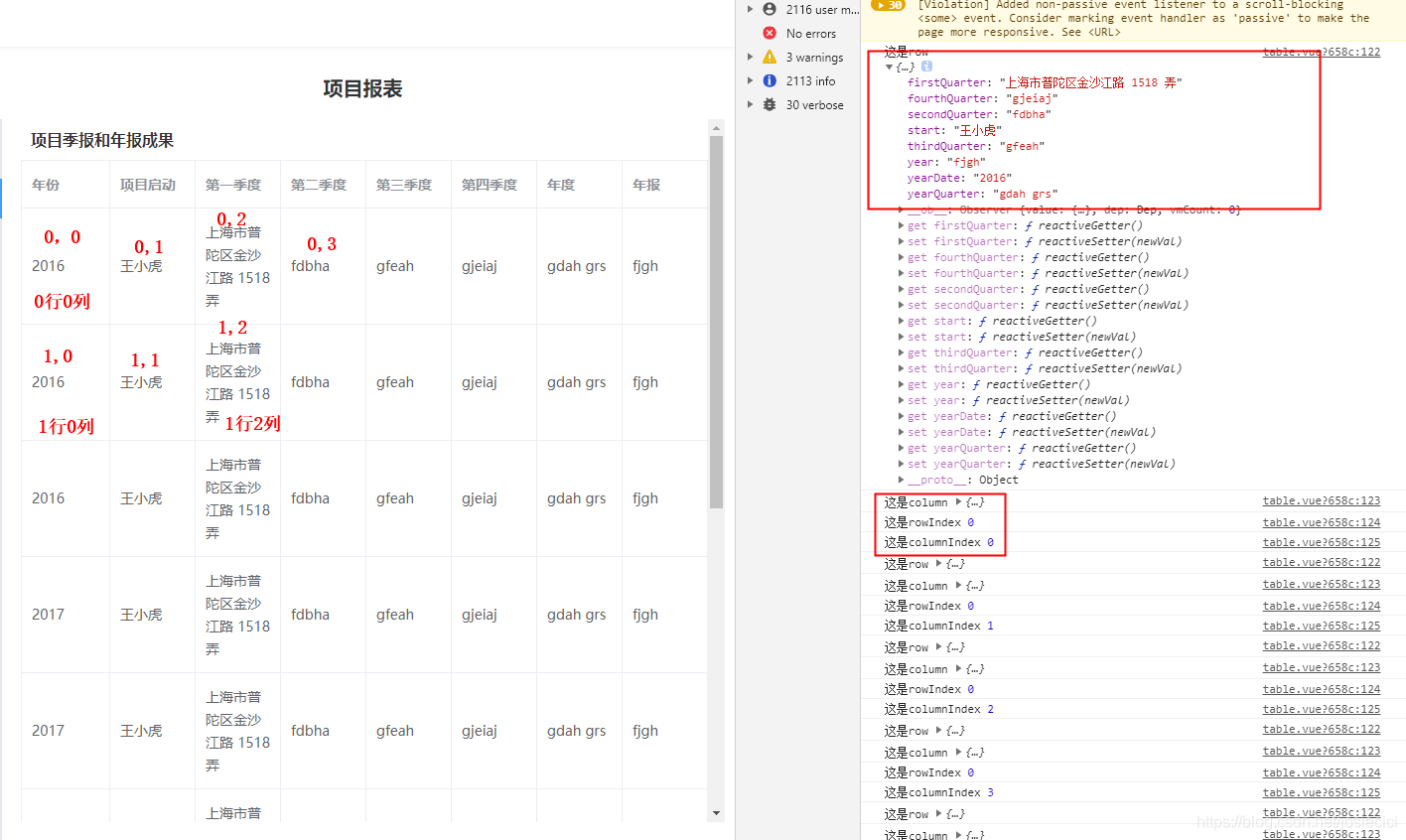The height and width of the screenshot is (840, 1406).
Task: Expand the get thirdQuarter getter
Action: pyautogui.click(x=901, y=352)
